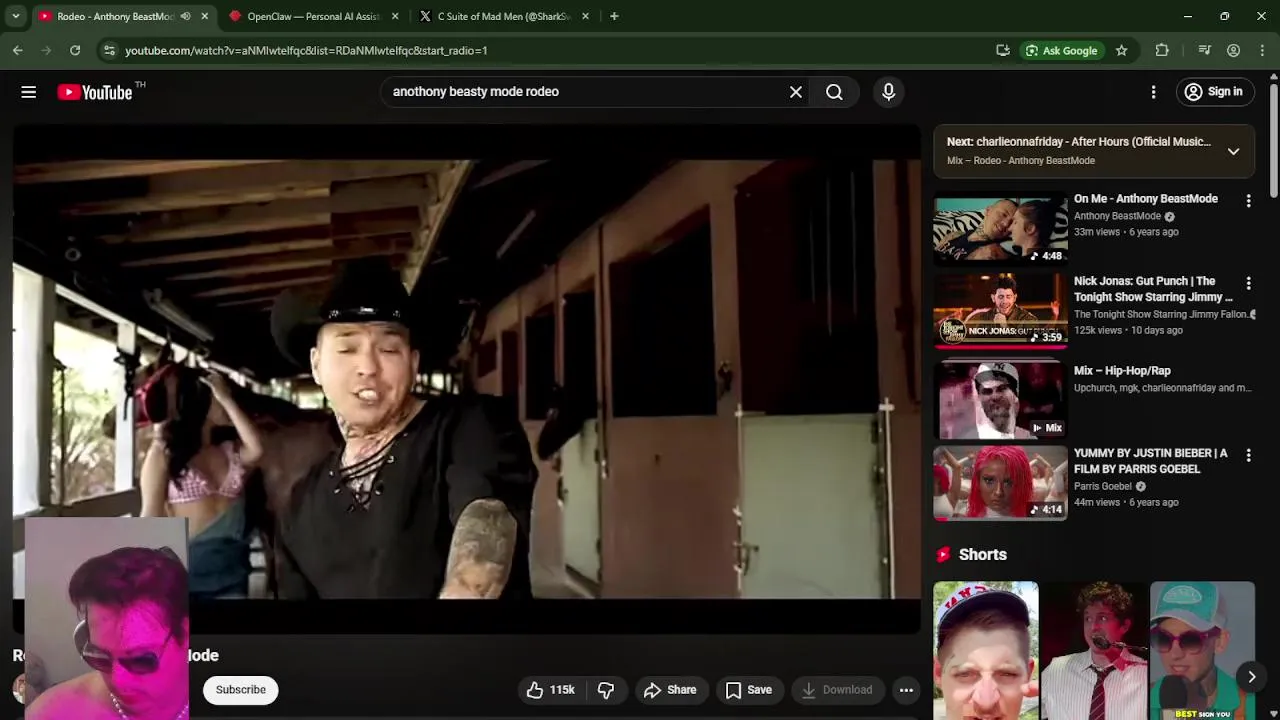Save the video to a playlist
Screen dimensions: 1280x720
[x=749, y=690]
